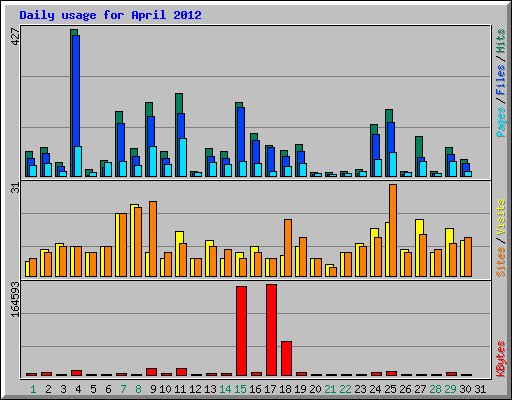This screenshot has width=512, height=400.
Task: Click day label 16 on the x-axis
Action: click(255, 389)
